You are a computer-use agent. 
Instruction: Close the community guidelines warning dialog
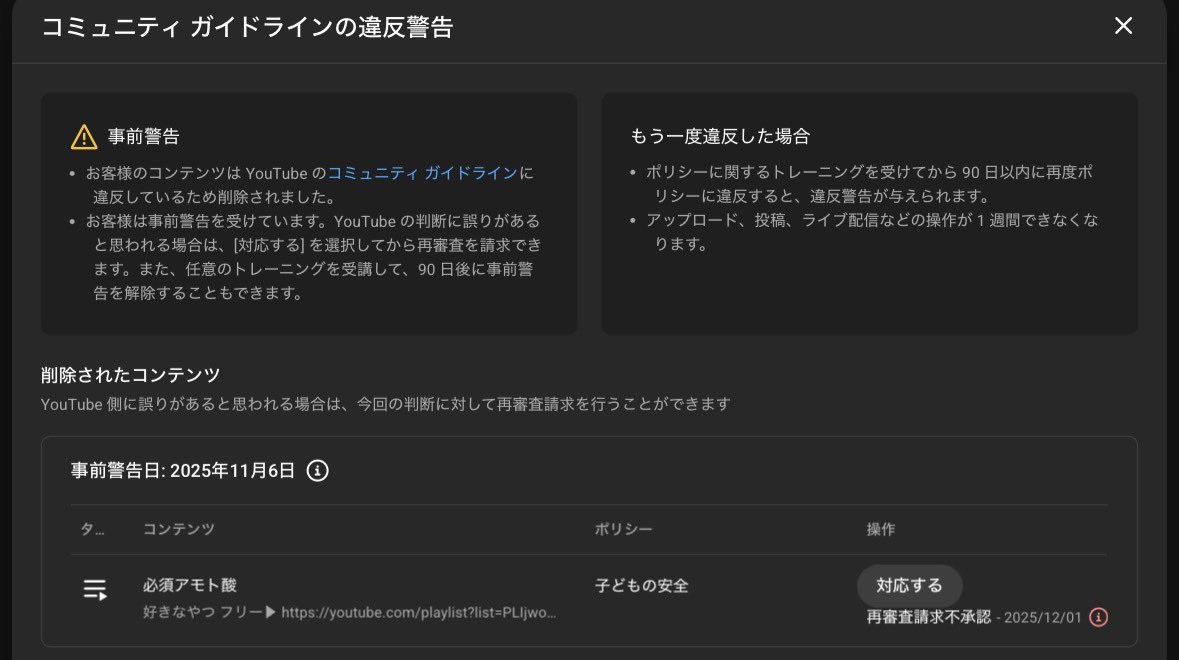coord(1123,26)
